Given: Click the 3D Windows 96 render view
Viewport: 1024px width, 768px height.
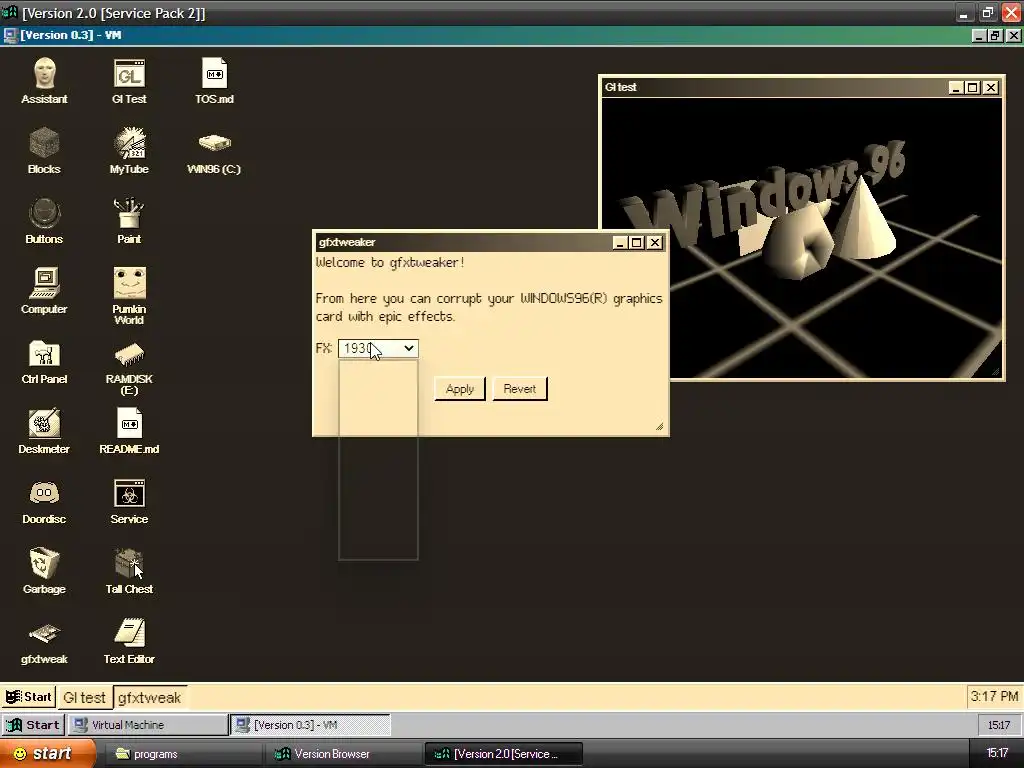Looking at the screenshot, I should (x=802, y=237).
